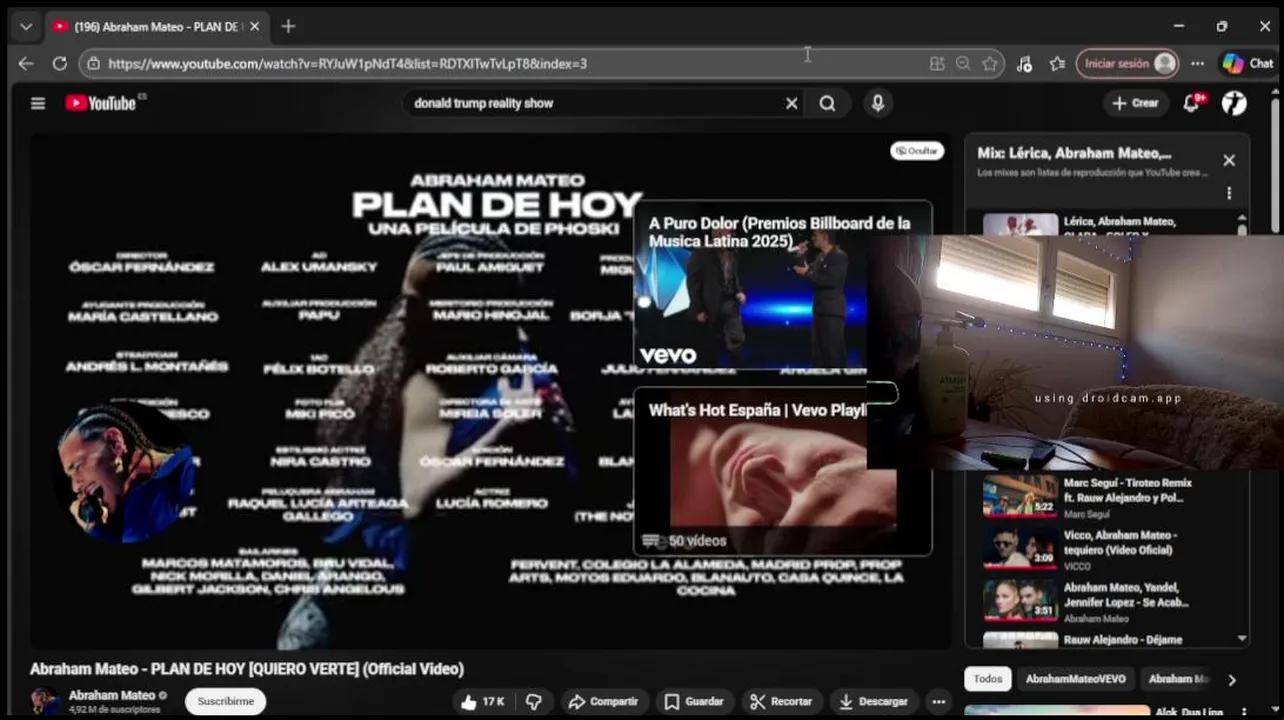Screen dimensions: 1284x720
Task: Like the video with 17 K
Action: tap(483, 701)
